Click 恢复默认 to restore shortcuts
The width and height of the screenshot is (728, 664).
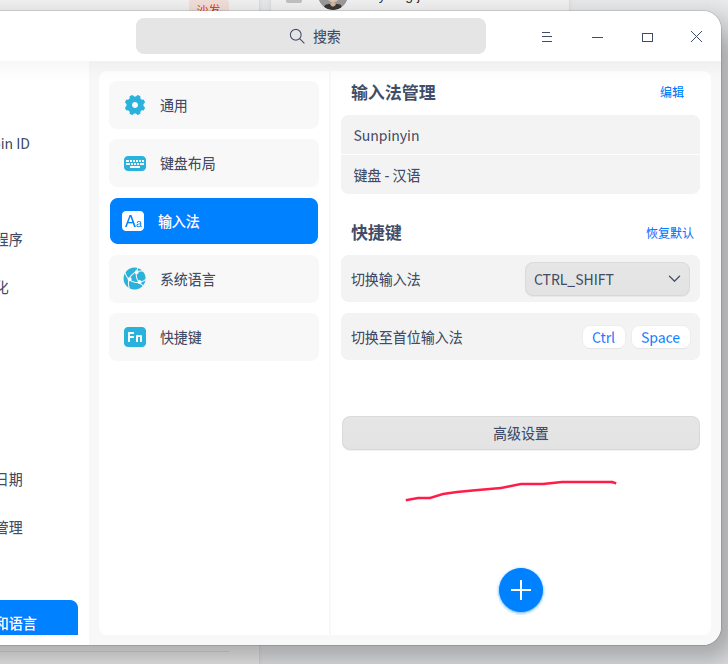670,233
